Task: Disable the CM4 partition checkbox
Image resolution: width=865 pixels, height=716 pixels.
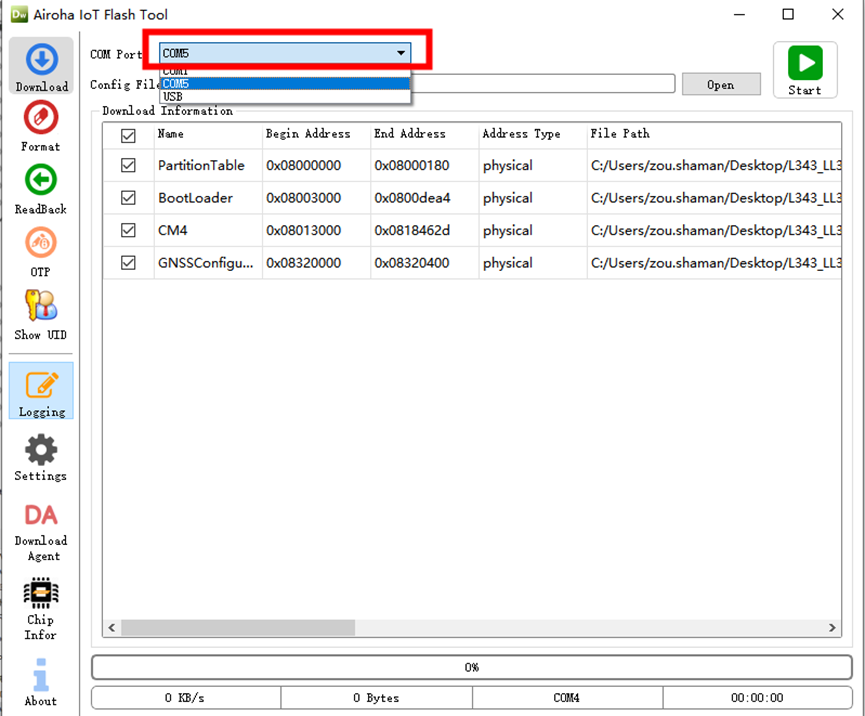Action: point(128,231)
